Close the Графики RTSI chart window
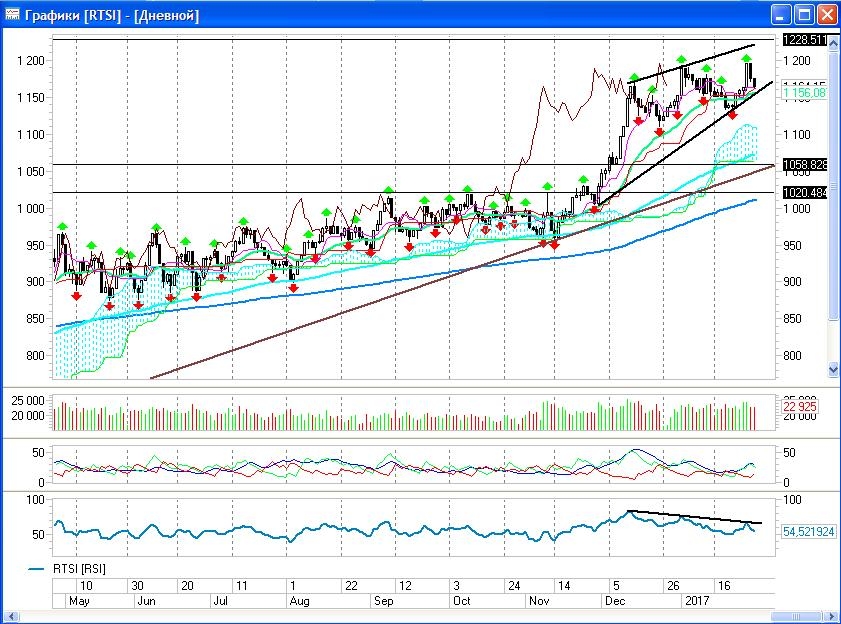This screenshot has height=624, width=841. coord(826,15)
